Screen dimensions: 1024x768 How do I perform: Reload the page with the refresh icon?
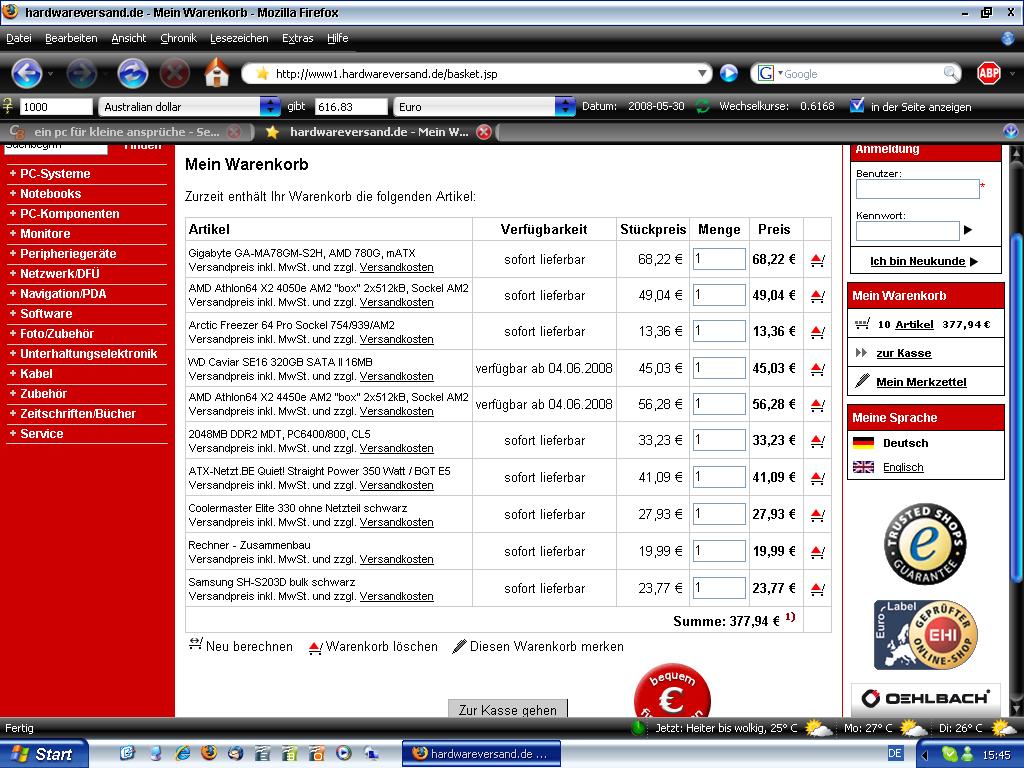133,73
